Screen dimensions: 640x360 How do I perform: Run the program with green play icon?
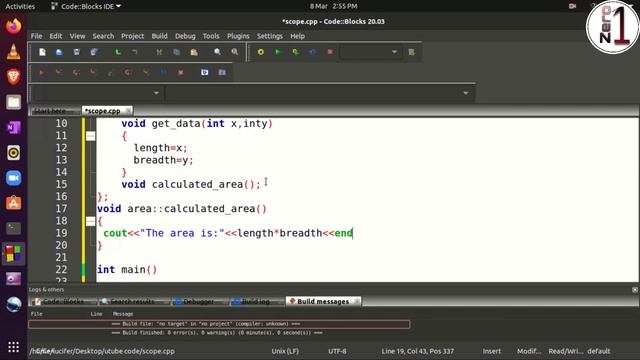(x=278, y=52)
